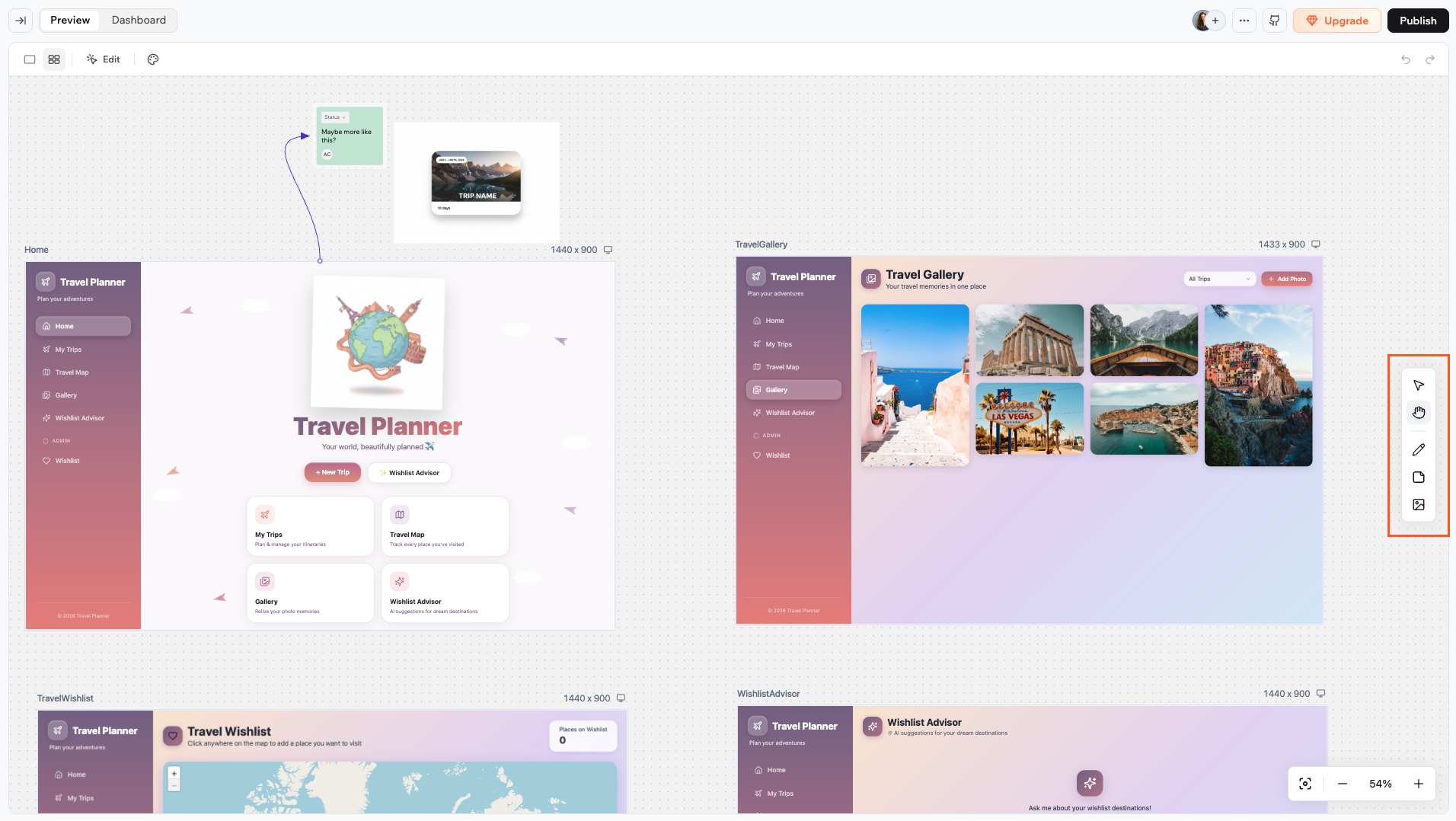The height and width of the screenshot is (821, 1456).
Task: Click the add collaborator plus icon
Action: pyautogui.click(x=1215, y=21)
